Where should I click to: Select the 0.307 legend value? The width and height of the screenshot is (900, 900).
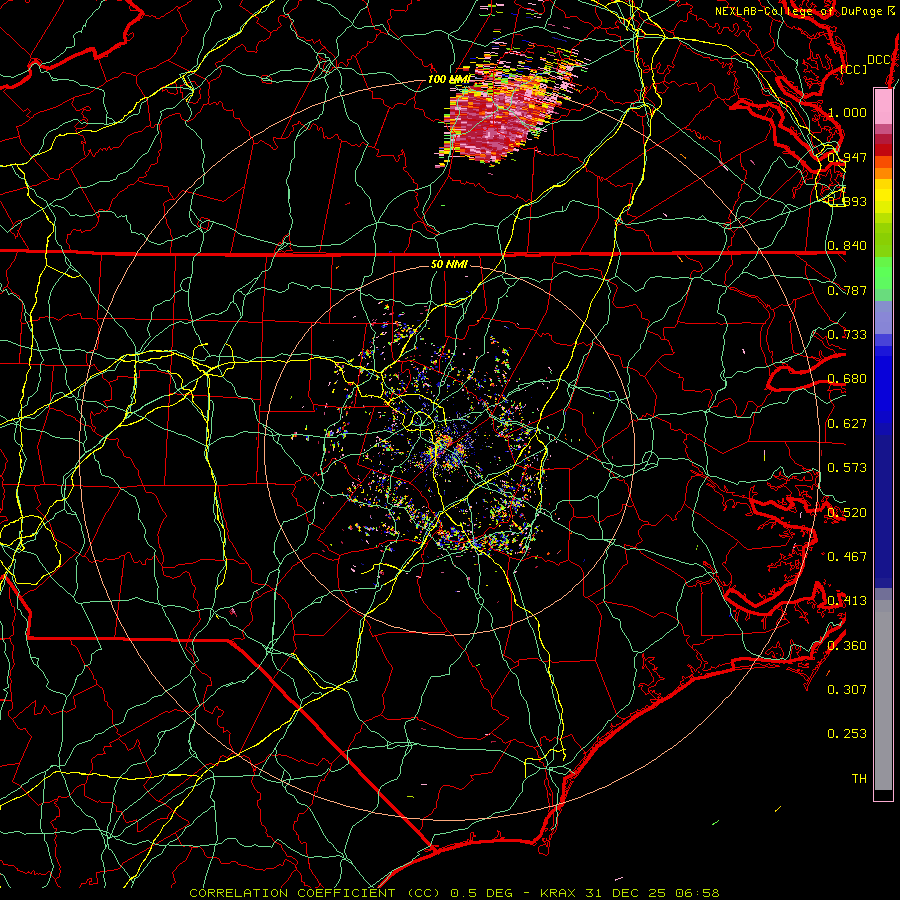click(x=847, y=690)
